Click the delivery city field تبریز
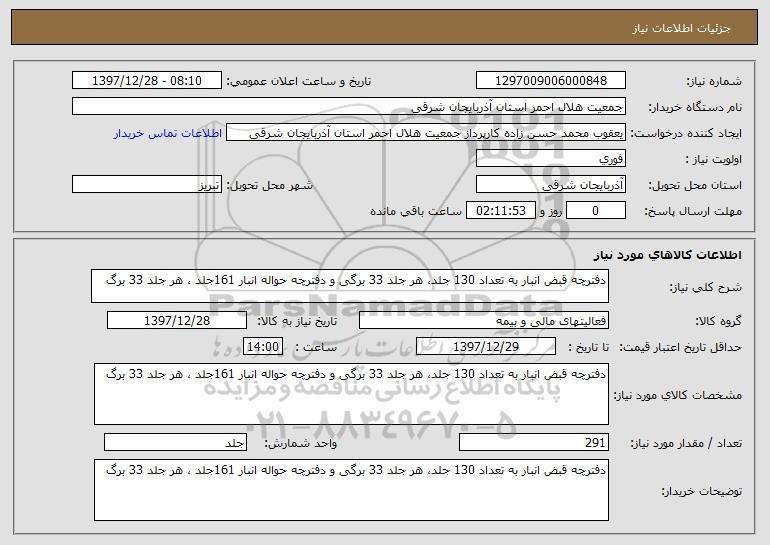This screenshot has width=770, height=545. (x=147, y=185)
